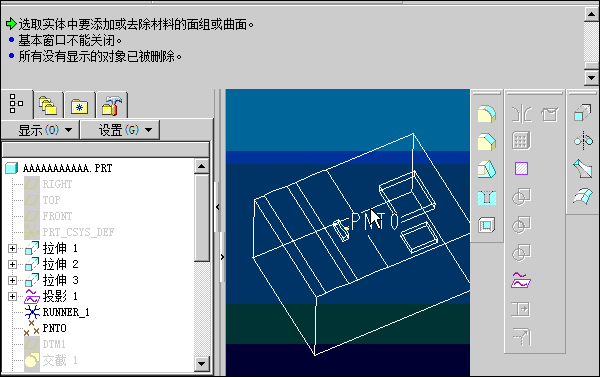Select the Hole tool icon

[487, 197]
